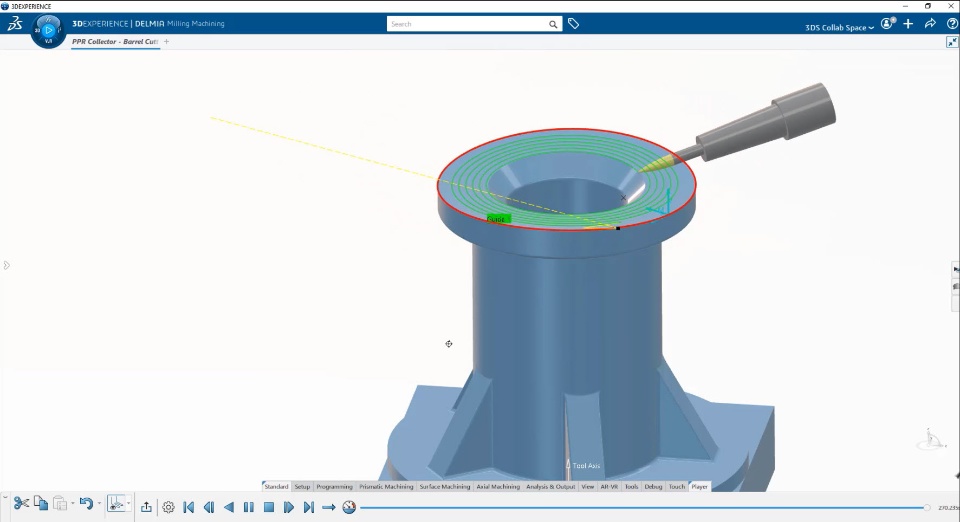Viewport: 960px width, 522px height.
Task: Click the search magnifier icon
Action: (553, 24)
